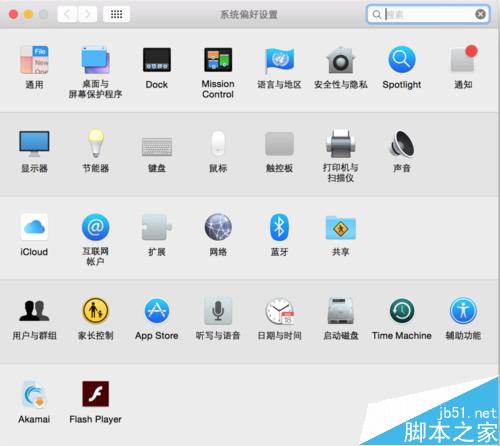Focus the 搜索 search field
The height and width of the screenshot is (446, 500).
428,14
